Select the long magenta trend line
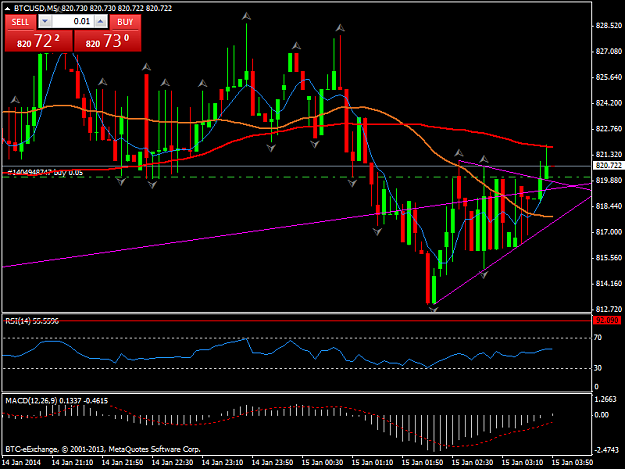This screenshot has height=469, width=625. (x=199, y=238)
